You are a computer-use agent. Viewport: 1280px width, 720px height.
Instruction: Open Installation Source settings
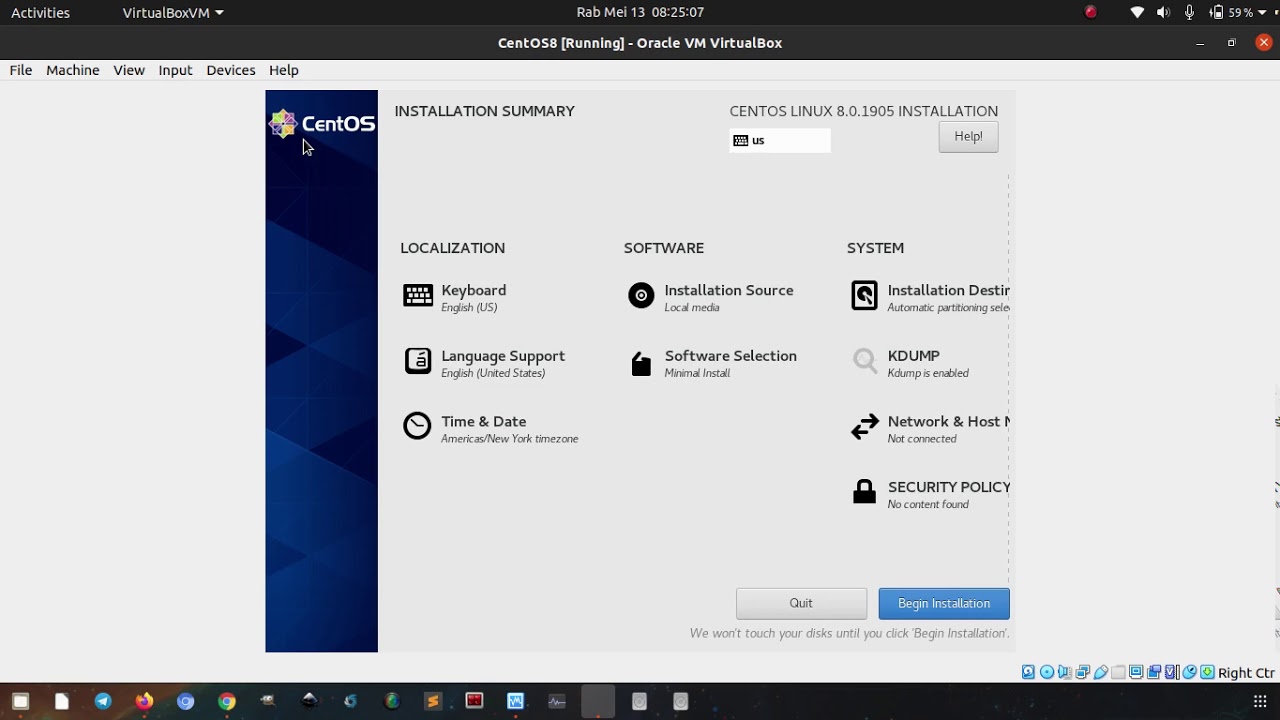[x=711, y=297]
